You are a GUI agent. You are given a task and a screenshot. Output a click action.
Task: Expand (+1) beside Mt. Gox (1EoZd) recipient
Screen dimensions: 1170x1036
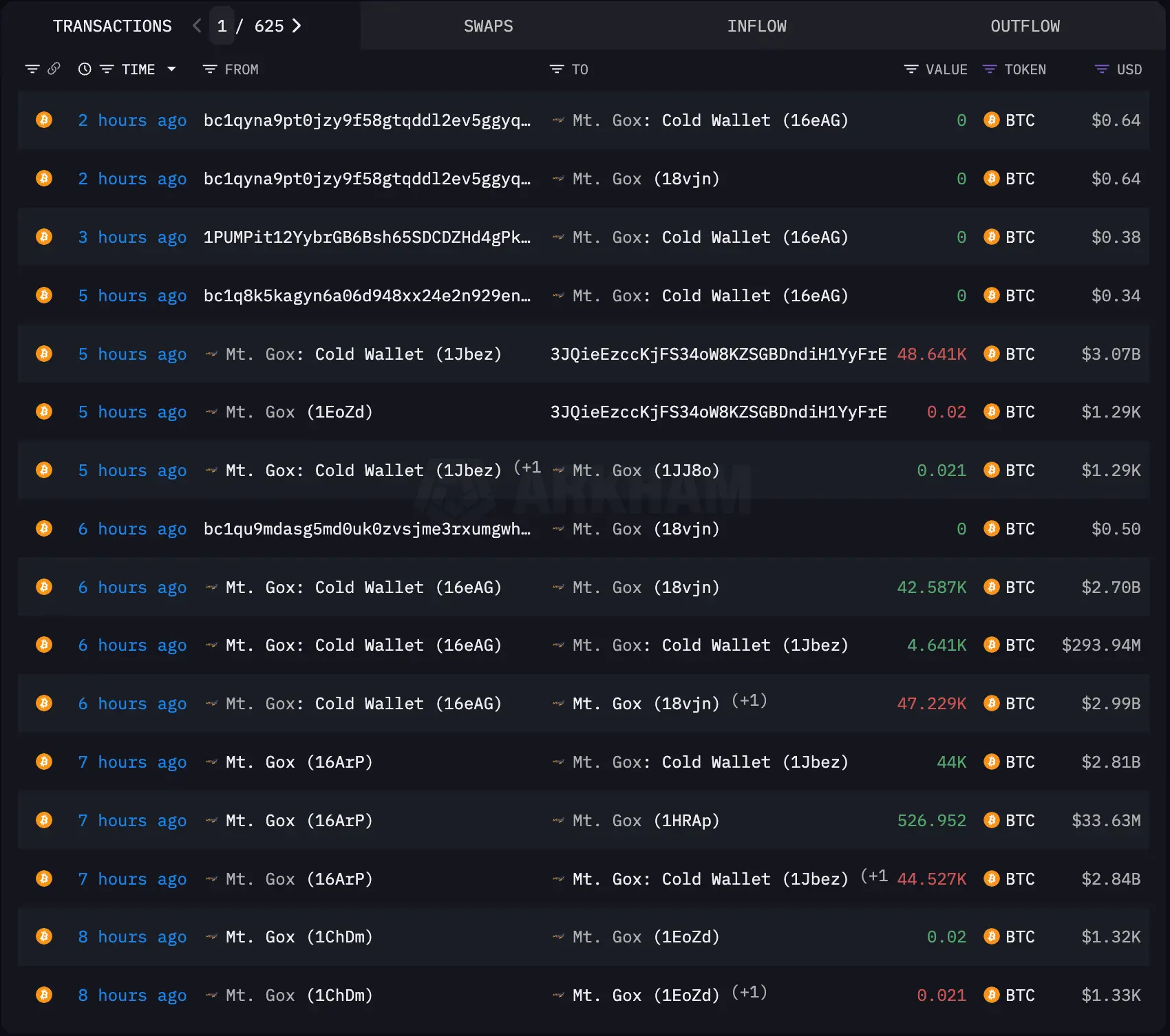pos(749,992)
